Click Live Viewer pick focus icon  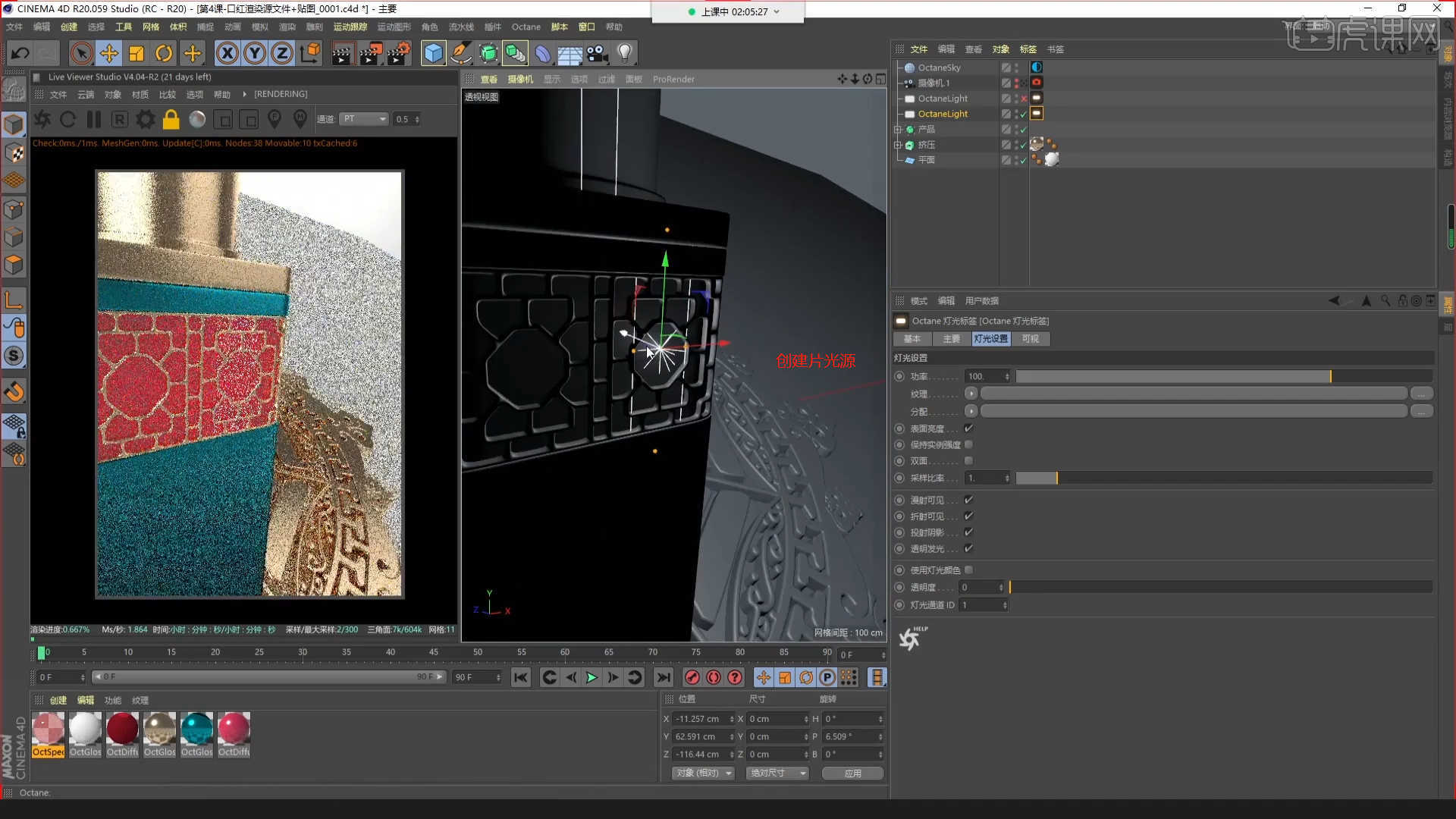pyautogui.click(x=275, y=119)
